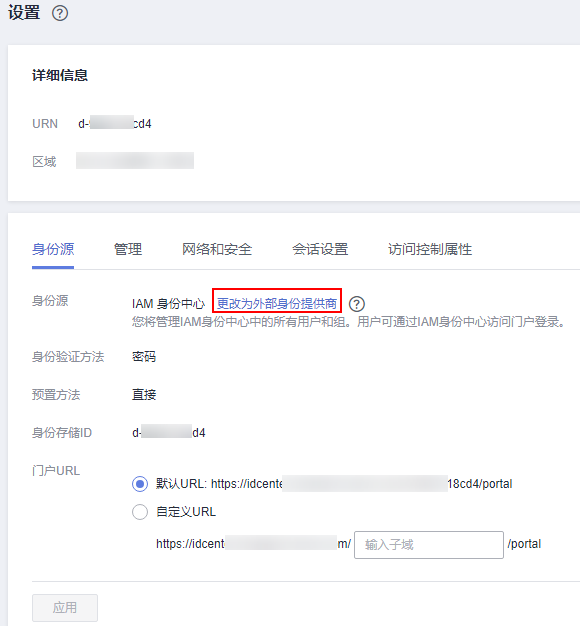Open the 身份源 tab
The image size is (580, 626).
click(x=53, y=249)
